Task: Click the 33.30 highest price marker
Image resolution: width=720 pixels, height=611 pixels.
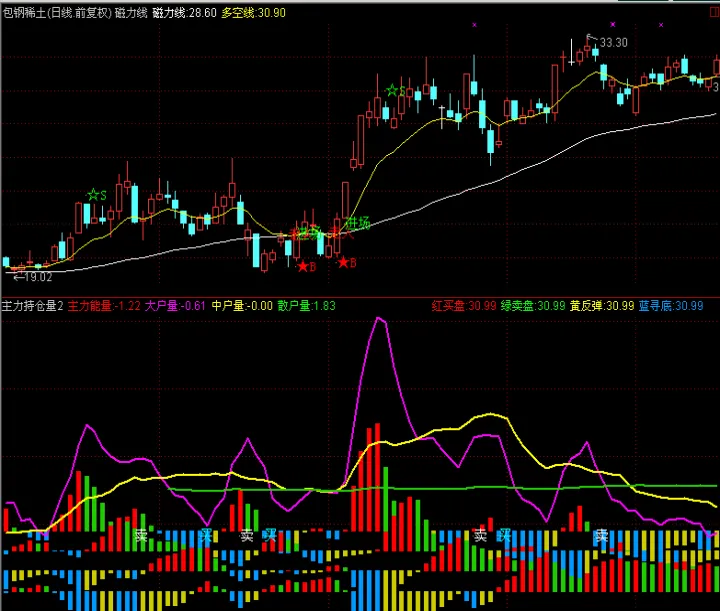Action: [613, 42]
